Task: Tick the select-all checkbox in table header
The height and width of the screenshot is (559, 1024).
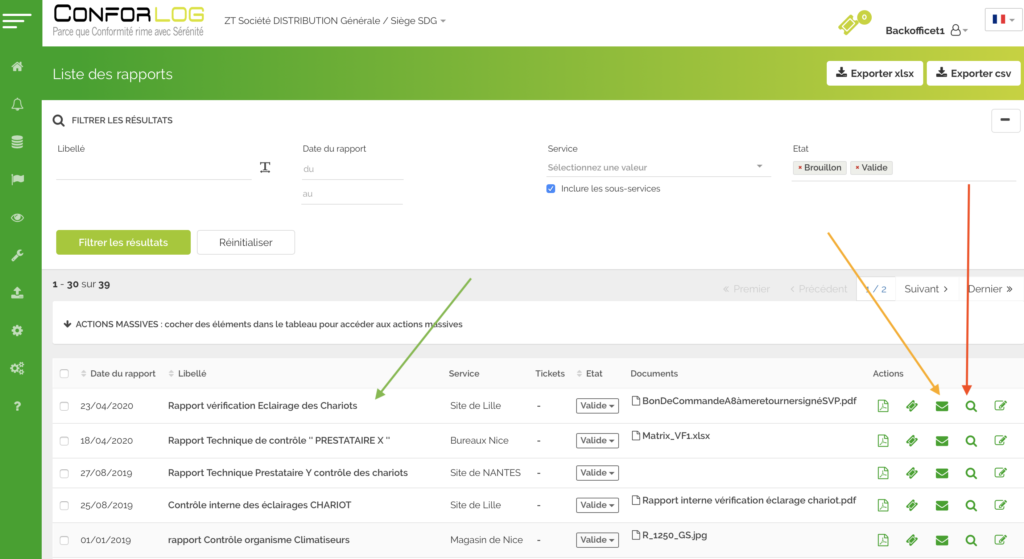Action: tap(64, 374)
